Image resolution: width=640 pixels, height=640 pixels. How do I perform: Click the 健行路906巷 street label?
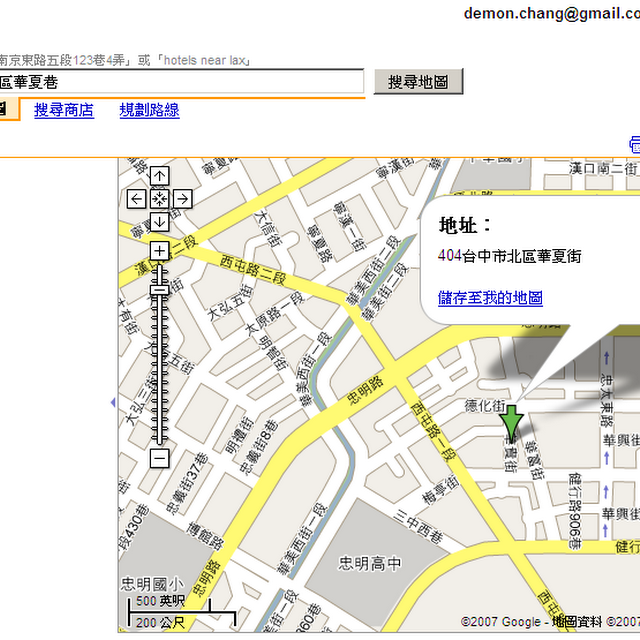pyautogui.click(x=575, y=511)
